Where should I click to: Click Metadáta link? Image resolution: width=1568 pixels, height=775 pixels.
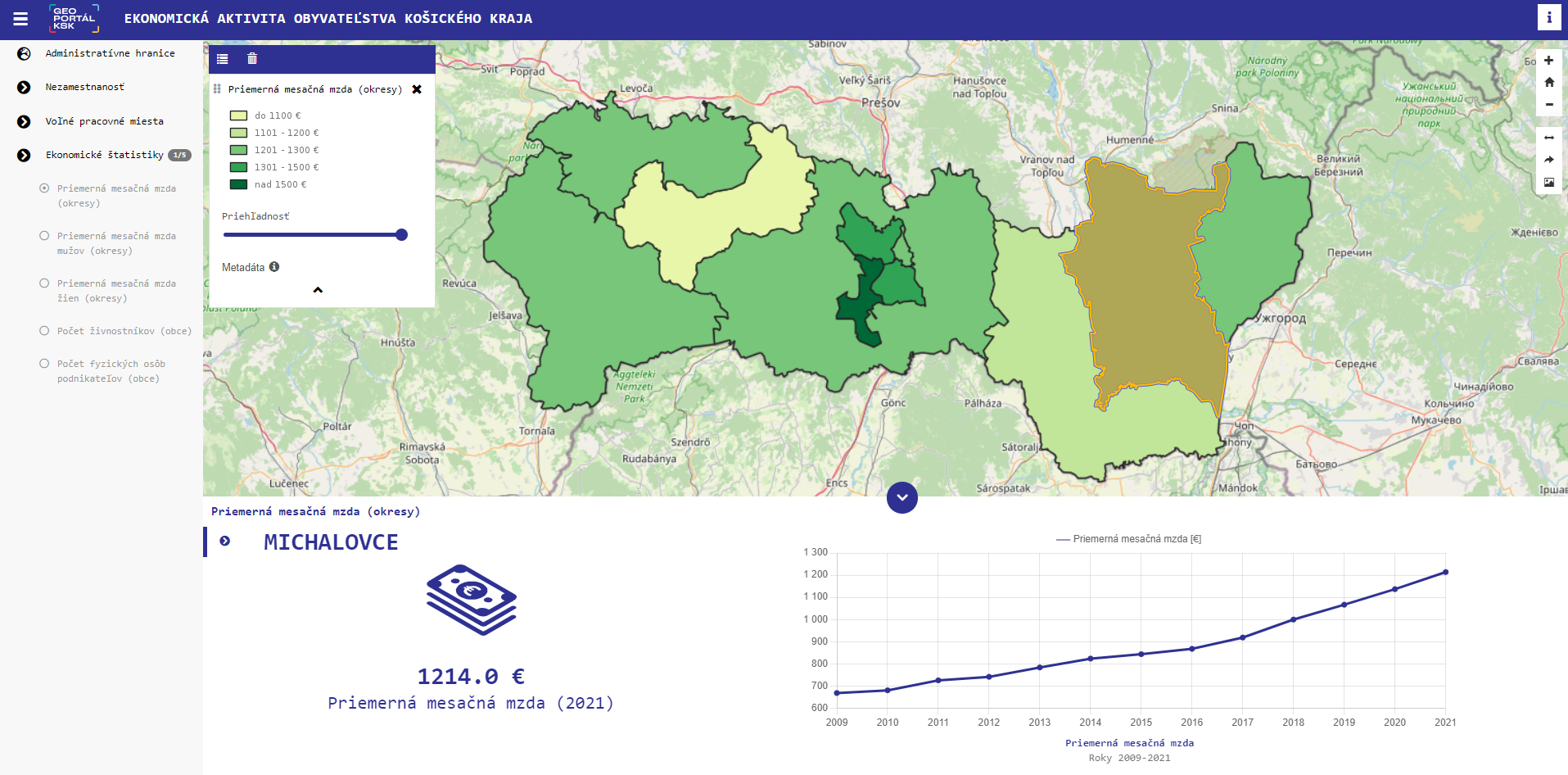(x=243, y=267)
